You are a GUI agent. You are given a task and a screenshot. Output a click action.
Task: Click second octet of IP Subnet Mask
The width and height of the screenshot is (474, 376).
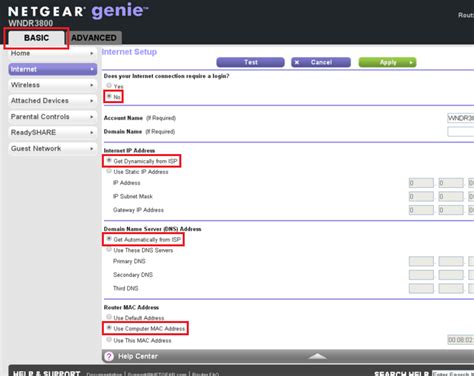pos(451,197)
